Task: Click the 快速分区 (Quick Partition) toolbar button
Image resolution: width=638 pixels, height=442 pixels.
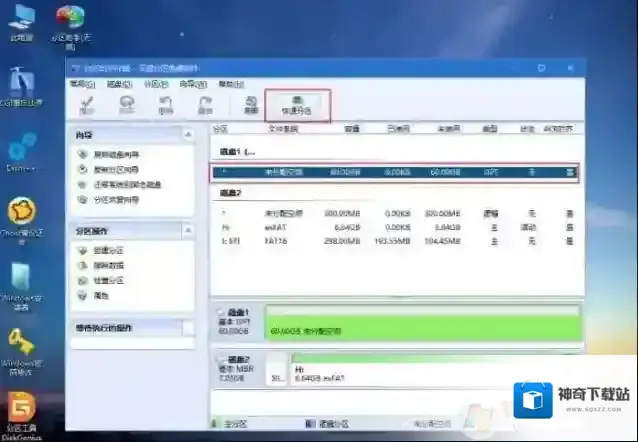Action: [297, 104]
